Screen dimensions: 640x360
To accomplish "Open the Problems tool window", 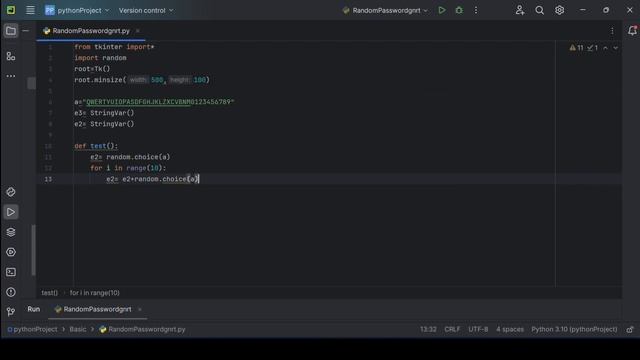I will (x=11, y=292).
